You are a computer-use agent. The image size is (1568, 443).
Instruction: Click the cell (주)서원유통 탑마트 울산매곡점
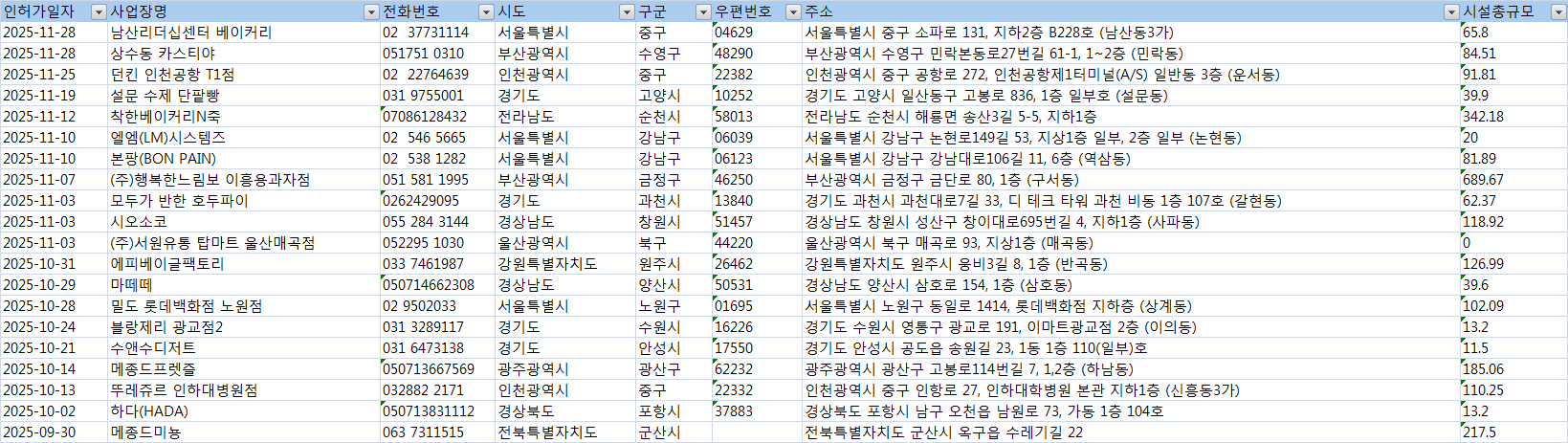tap(244, 243)
